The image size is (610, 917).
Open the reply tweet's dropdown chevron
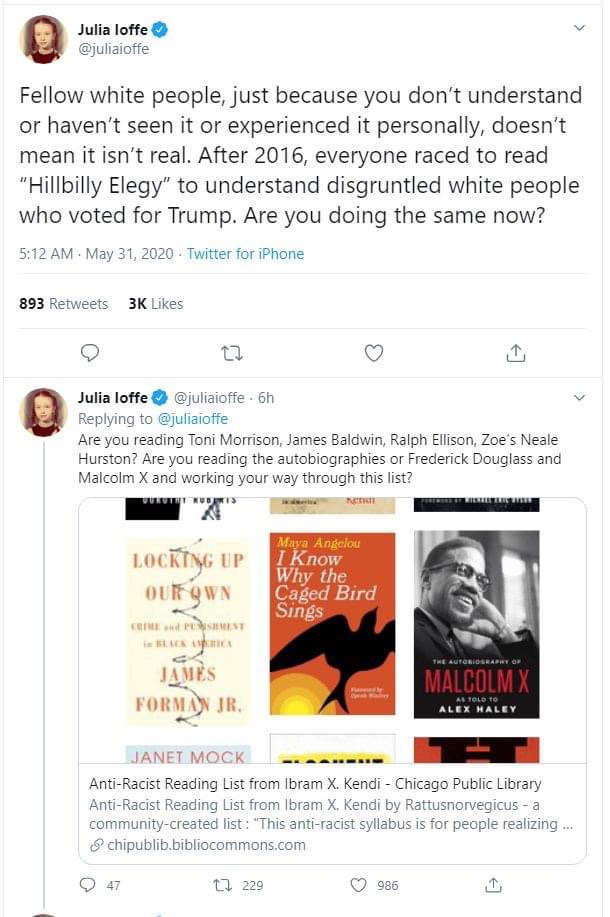click(x=579, y=398)
